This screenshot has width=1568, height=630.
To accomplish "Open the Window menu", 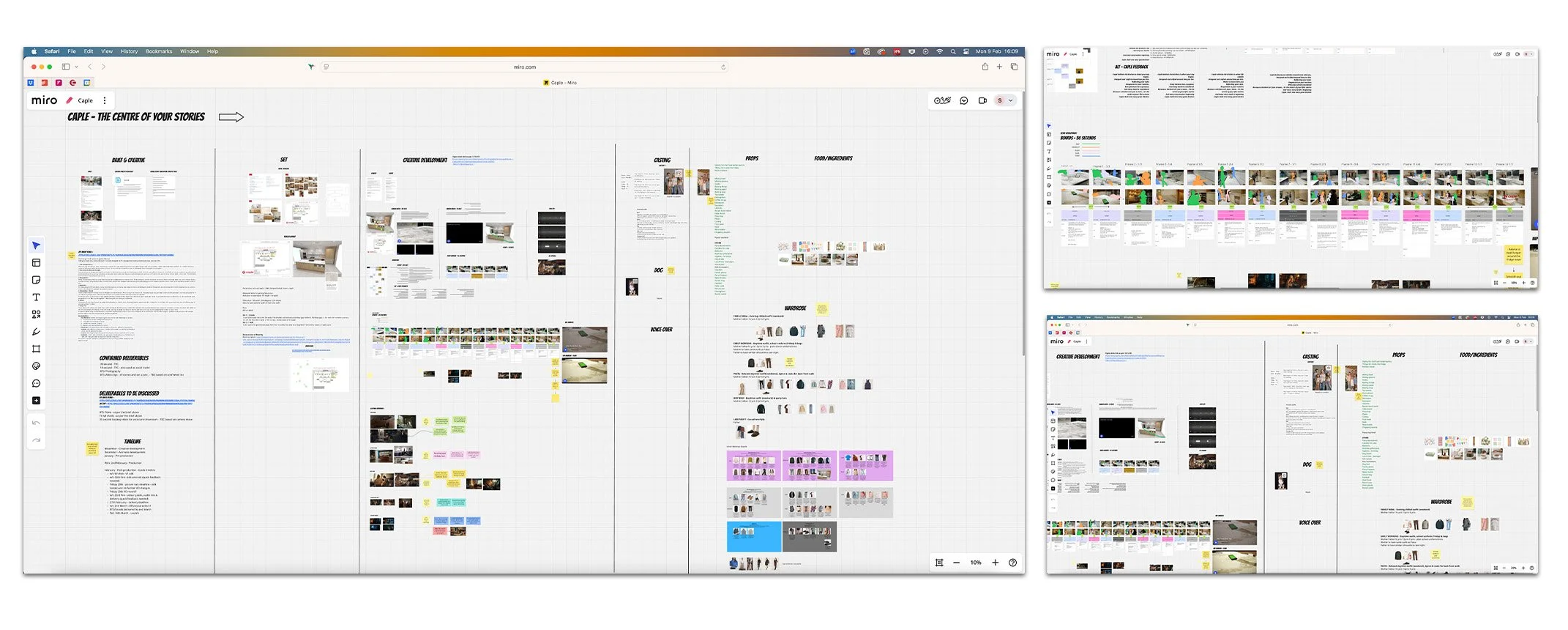I will 190,51.
